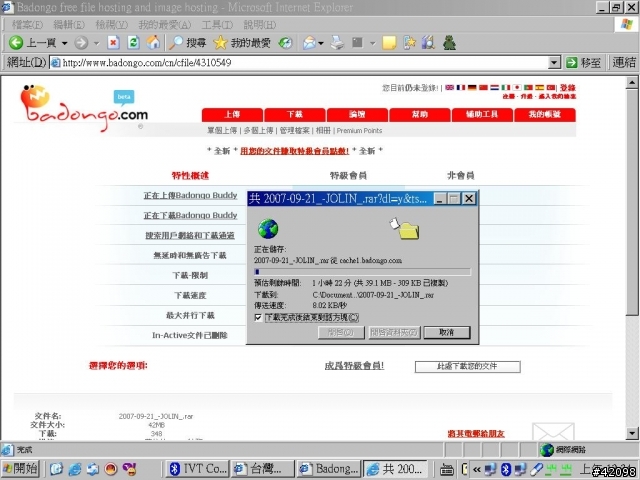Expand the Mail button dropdown arrow
The width and height of the screenshot is (640, 480).
321,43
